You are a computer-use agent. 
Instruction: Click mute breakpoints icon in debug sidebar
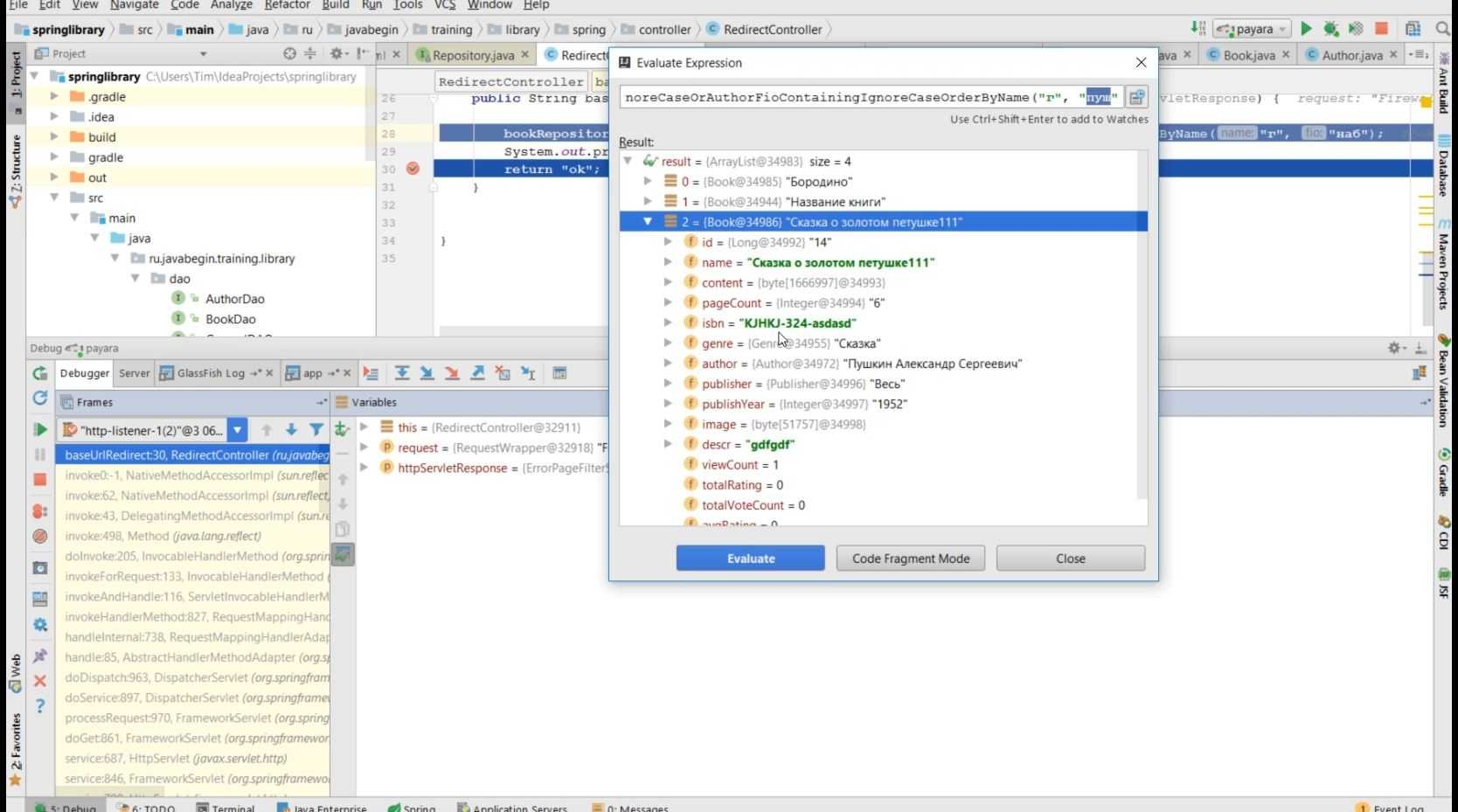click(40, 536)
